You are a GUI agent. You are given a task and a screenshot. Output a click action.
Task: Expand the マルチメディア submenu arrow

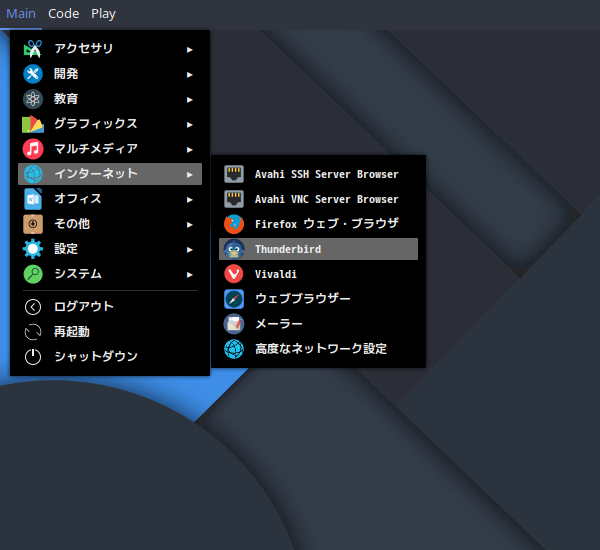tap(189, 150)
